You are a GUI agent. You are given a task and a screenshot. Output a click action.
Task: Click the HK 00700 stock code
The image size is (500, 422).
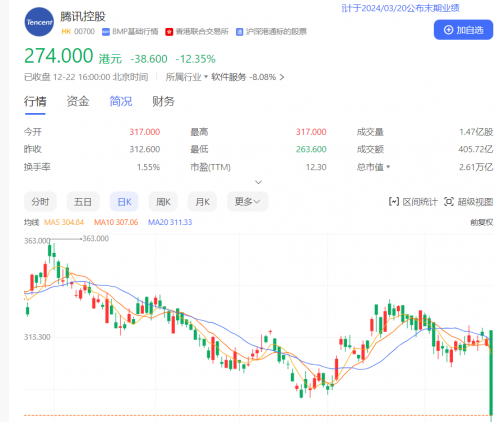[x=78, y=32]
